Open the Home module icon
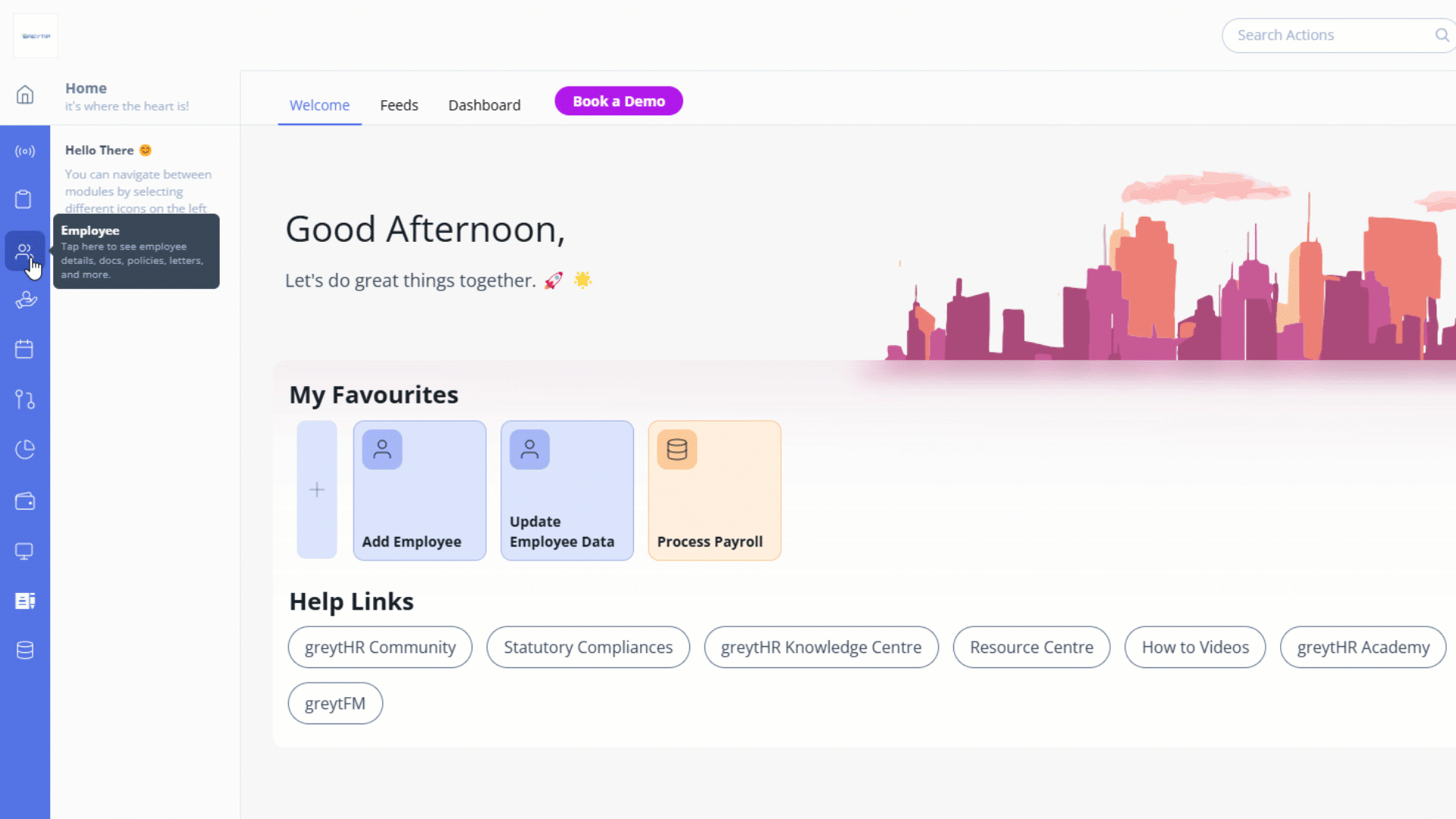 25,95
